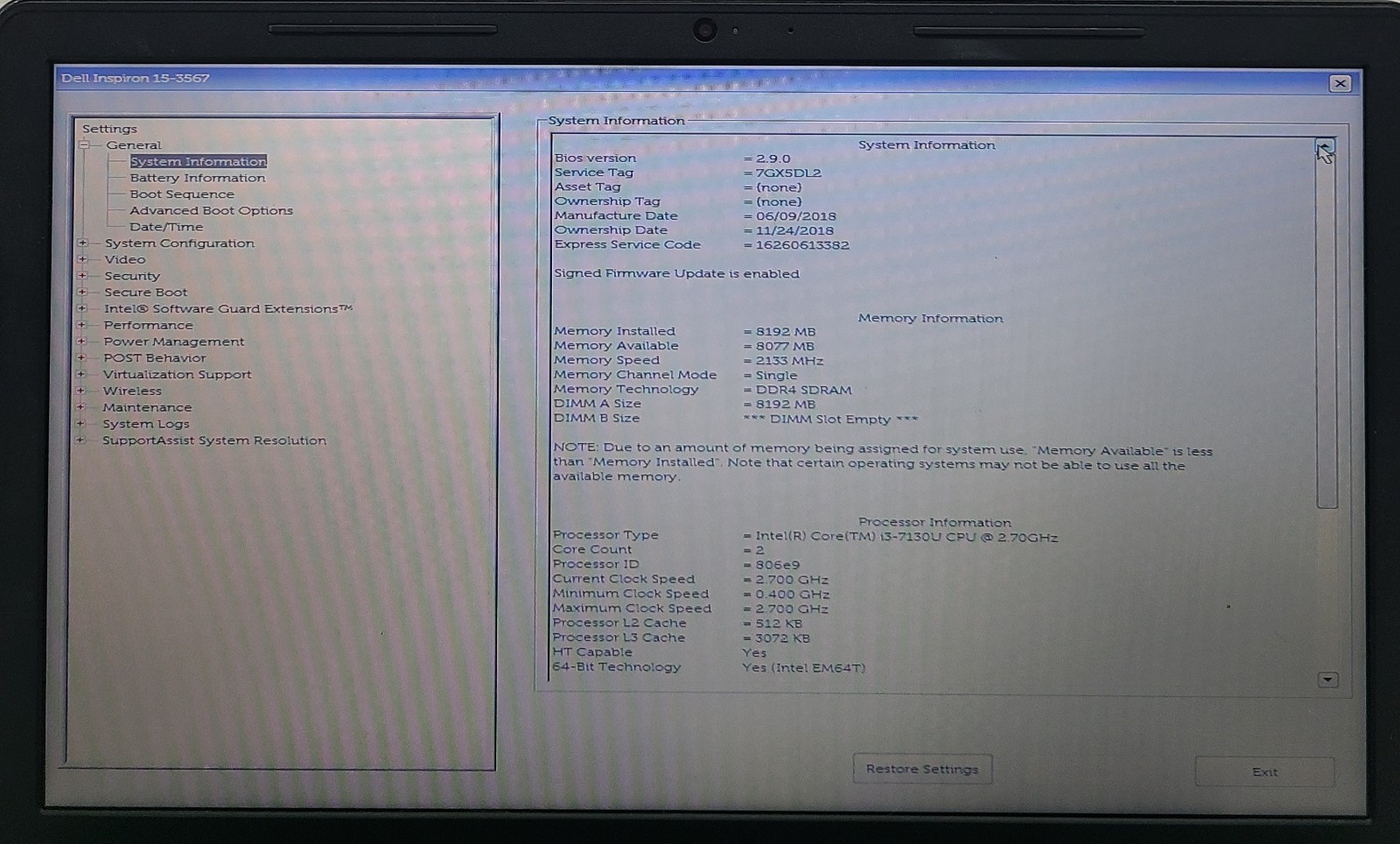Select SupportAssist System Resolution label
Image resolution: width=1400 pixels, height=844 pixels.
[x=214, y=440]
